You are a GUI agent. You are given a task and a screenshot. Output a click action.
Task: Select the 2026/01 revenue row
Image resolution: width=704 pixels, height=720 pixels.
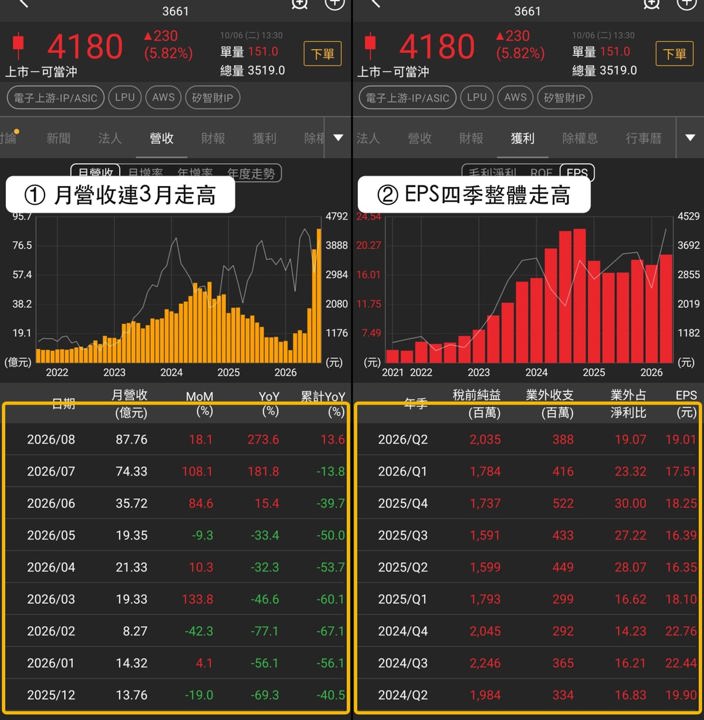[x=176, y=663]
